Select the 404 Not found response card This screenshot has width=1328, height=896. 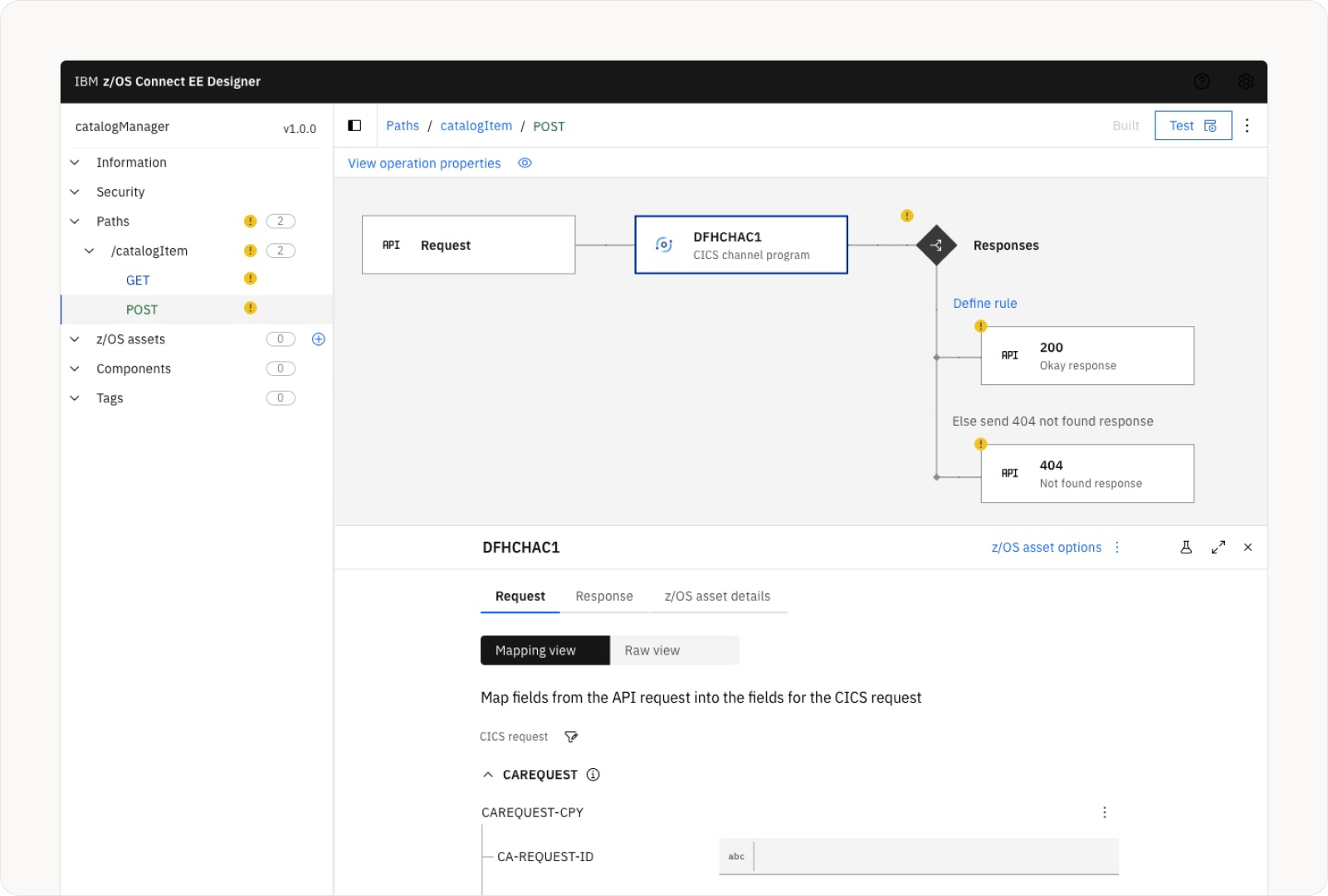(x=1087, y=474)
